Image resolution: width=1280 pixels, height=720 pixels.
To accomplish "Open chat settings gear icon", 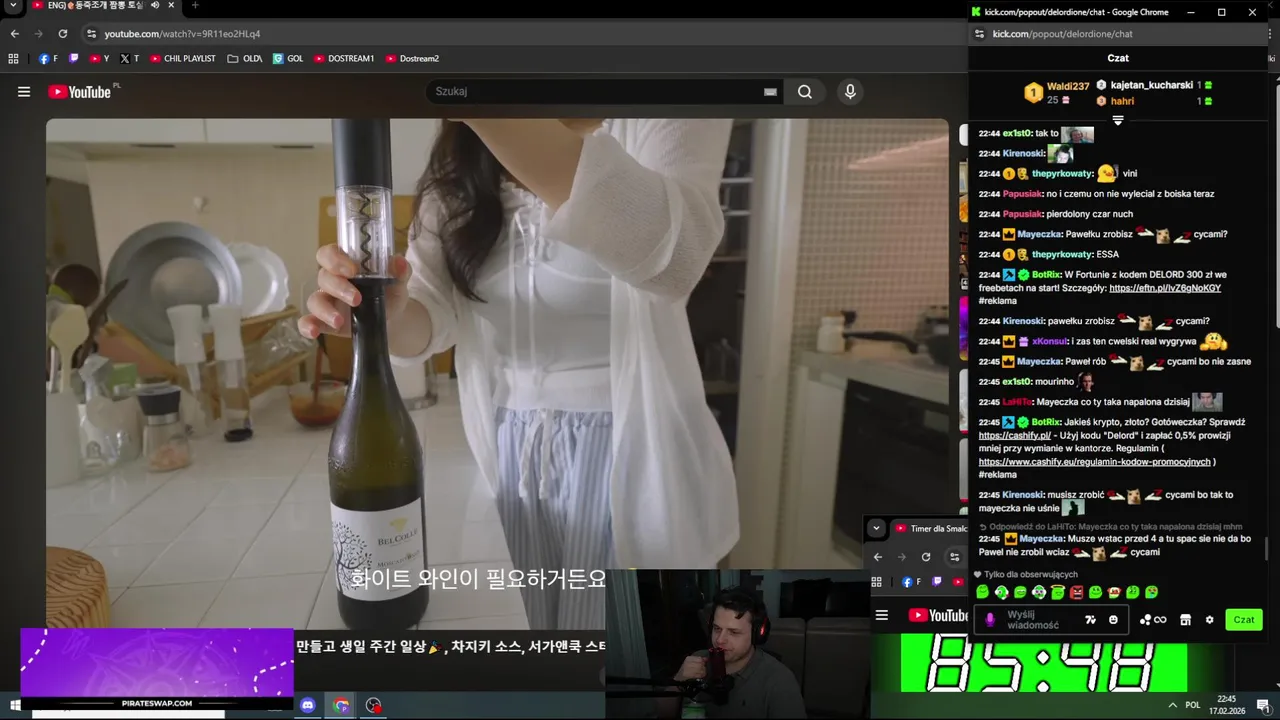I will point(1209,620).
